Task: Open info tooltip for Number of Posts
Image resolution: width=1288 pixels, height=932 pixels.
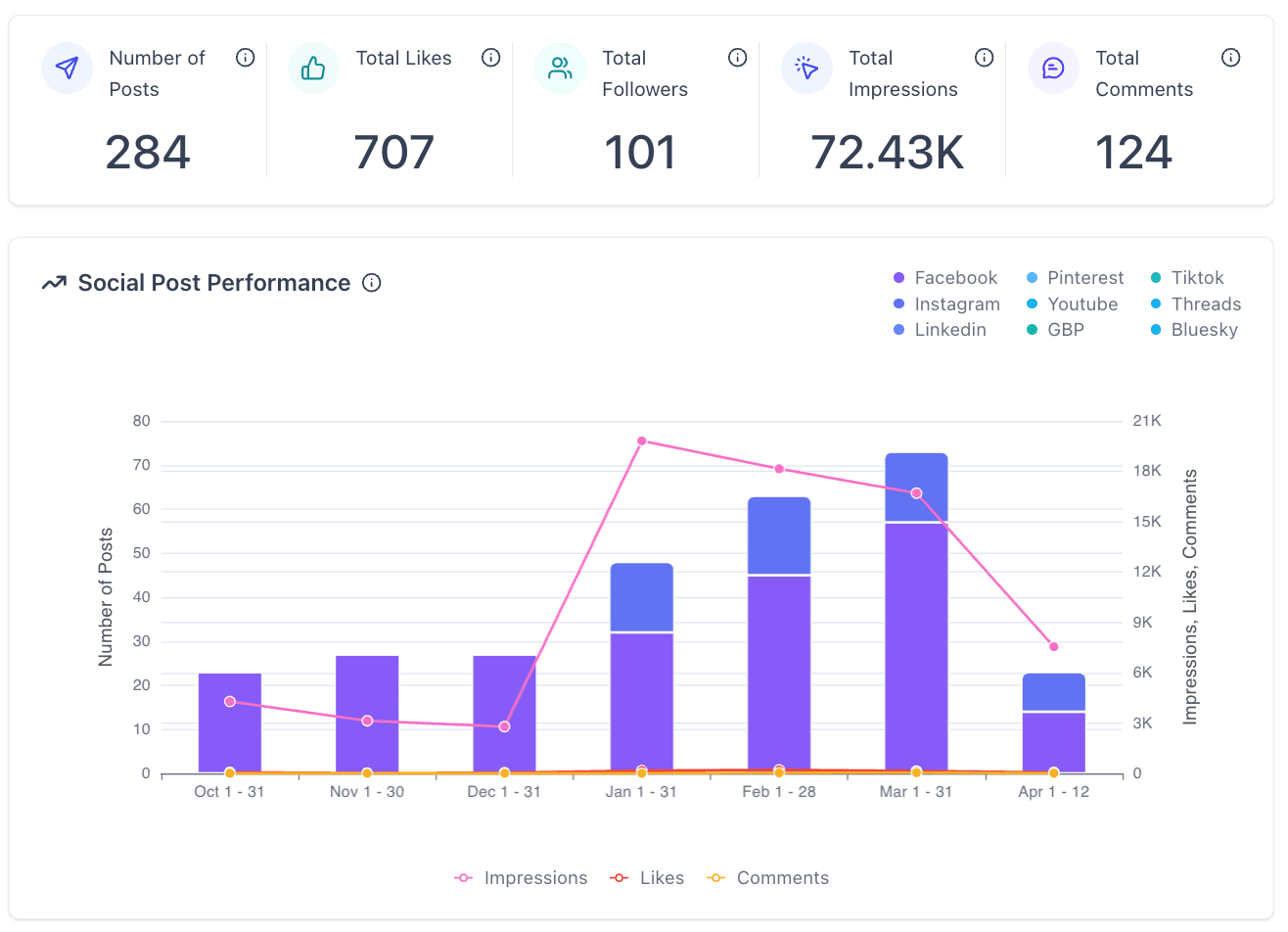Action: pyautogui.click(x=246, y=58)
